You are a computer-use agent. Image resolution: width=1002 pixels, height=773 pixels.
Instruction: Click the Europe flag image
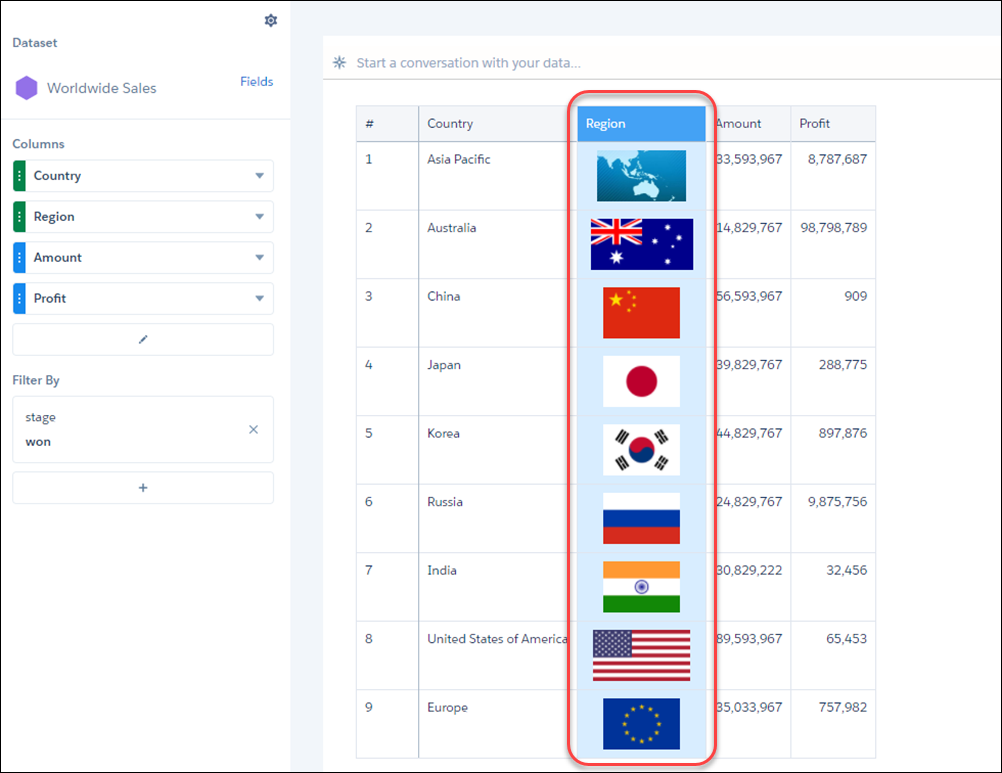(x=642, y=724)
